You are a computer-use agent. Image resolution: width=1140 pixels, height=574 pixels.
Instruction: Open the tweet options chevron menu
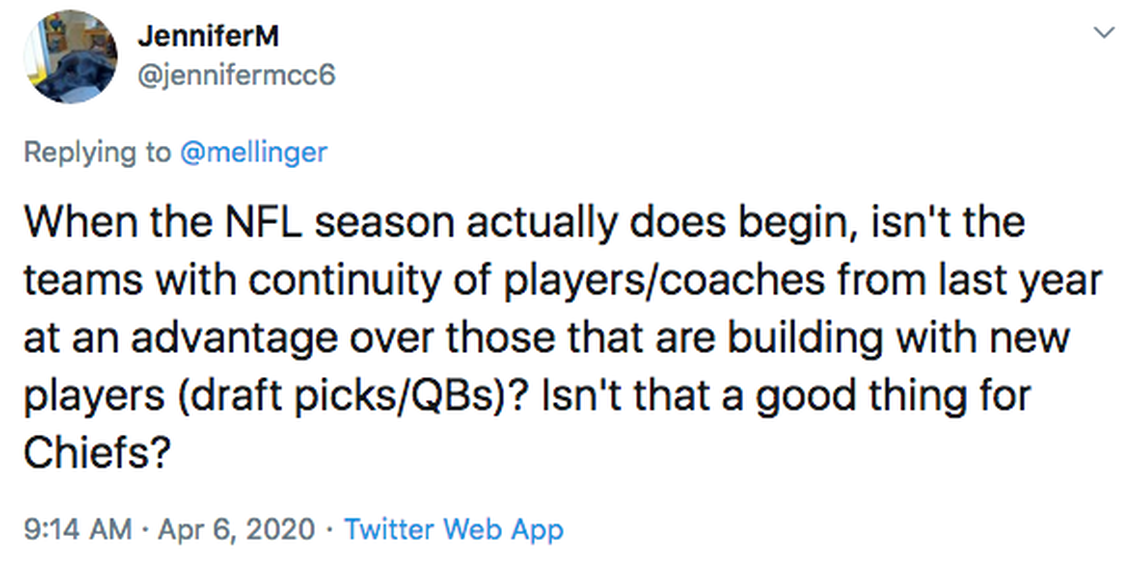tap(1104, 33)
